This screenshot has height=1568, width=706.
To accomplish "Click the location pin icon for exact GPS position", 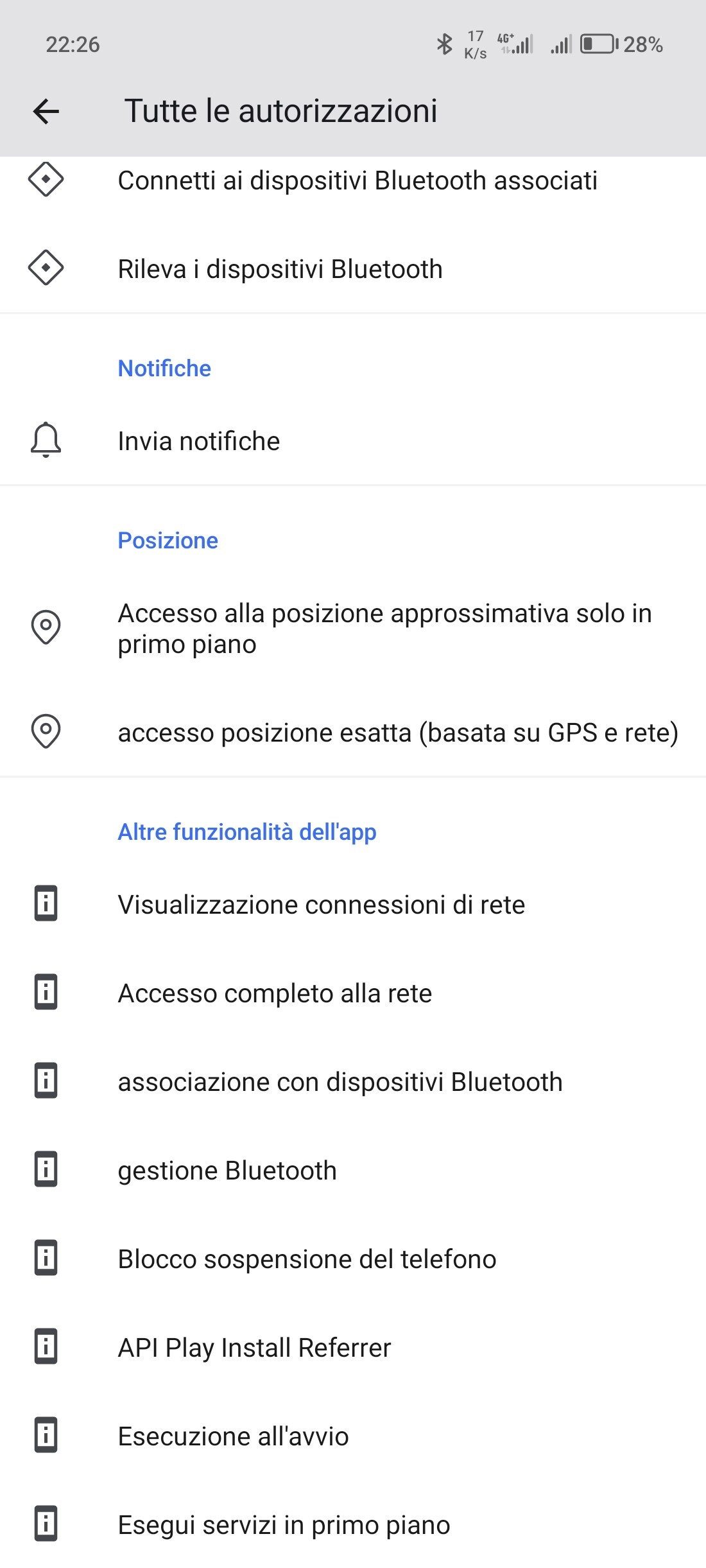I will point(46,731).
